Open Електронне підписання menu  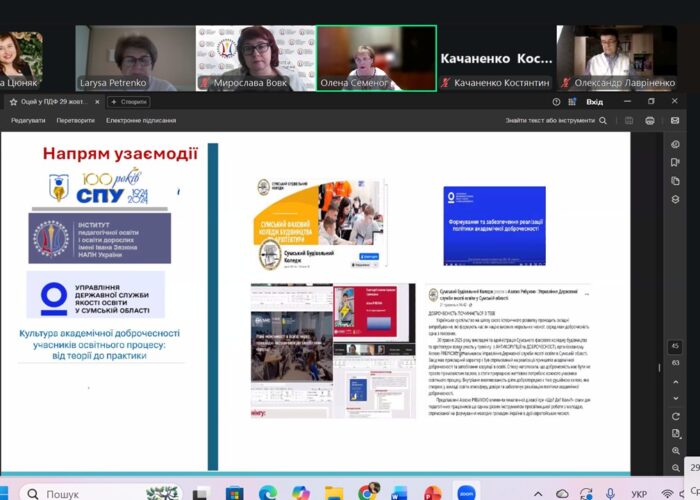click(141, 120)
